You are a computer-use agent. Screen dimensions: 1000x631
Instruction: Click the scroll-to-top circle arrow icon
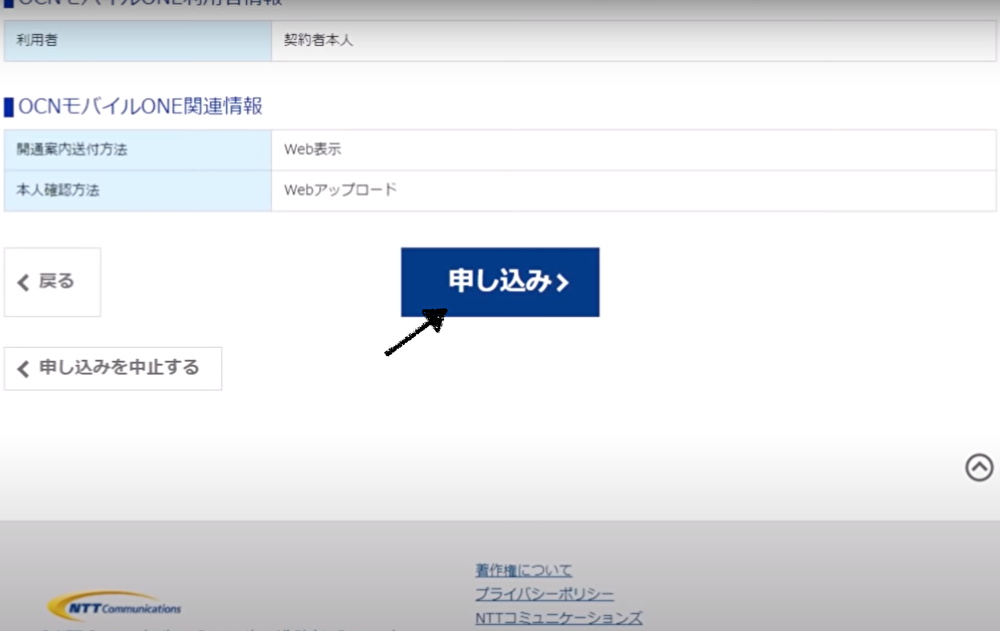point(979,467)
